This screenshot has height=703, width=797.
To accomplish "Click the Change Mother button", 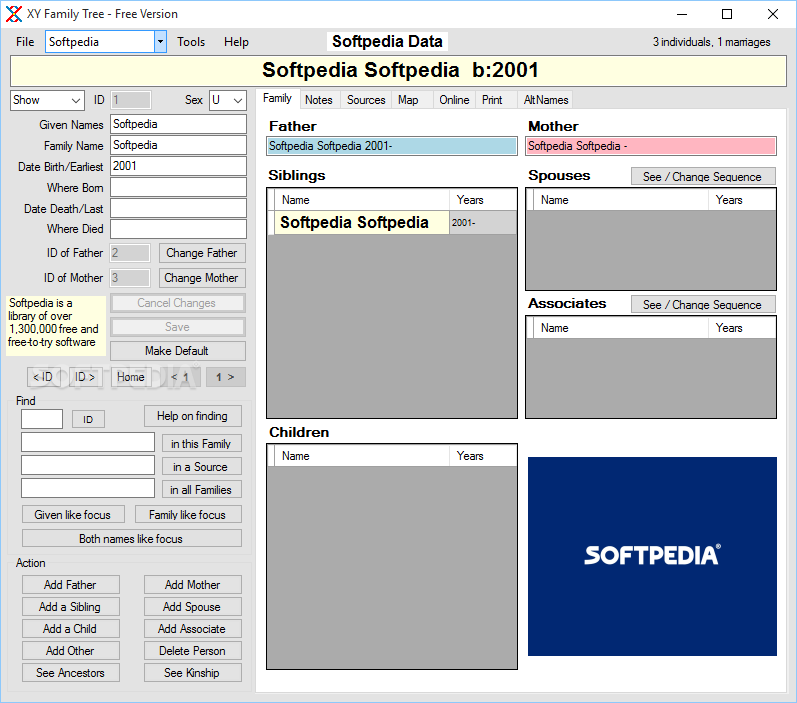I will point(202,278).
